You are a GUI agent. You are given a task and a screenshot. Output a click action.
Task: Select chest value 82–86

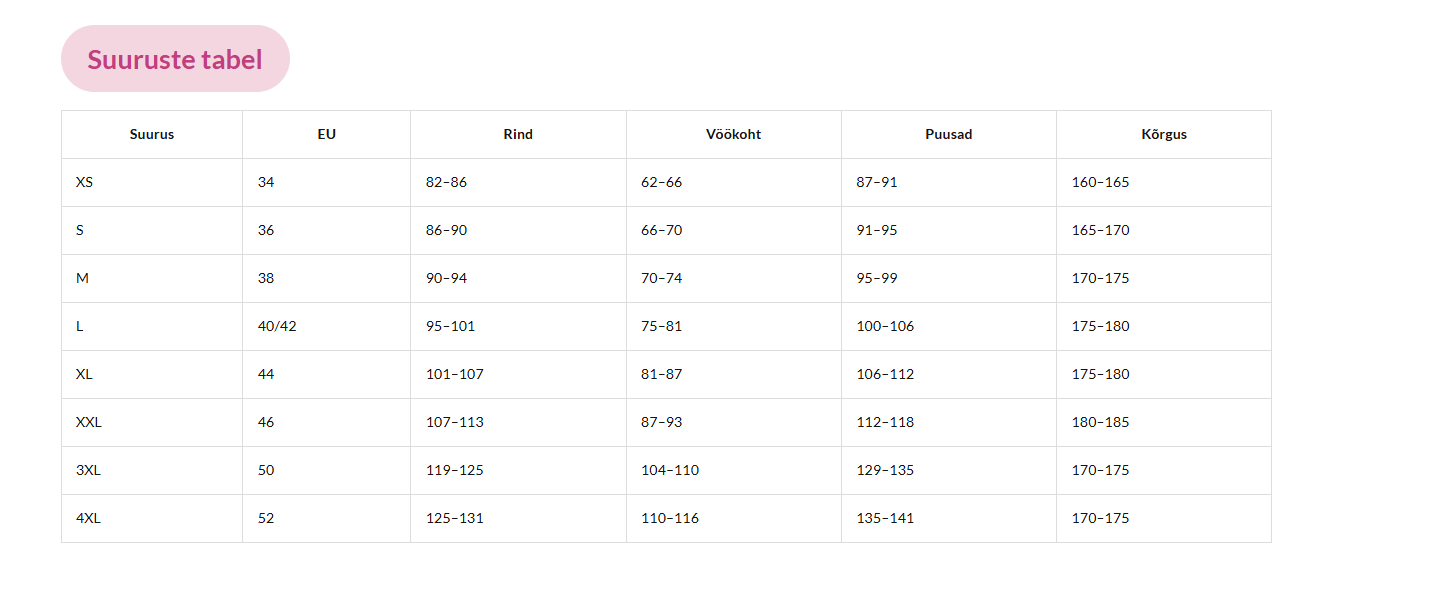tap(446, 182)
